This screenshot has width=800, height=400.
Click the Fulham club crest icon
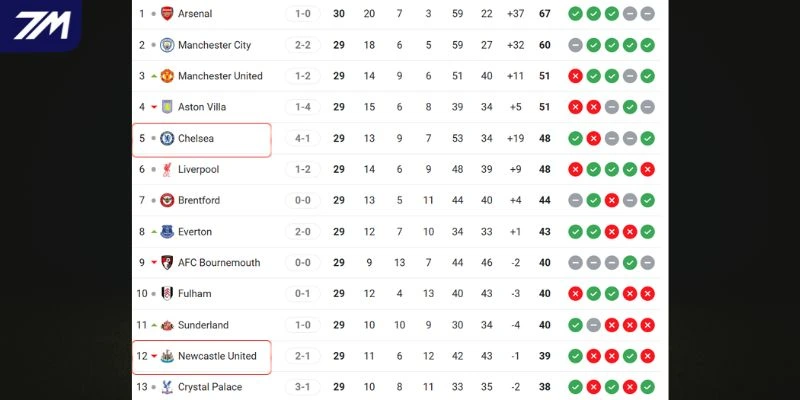click(x=167, y=294)
